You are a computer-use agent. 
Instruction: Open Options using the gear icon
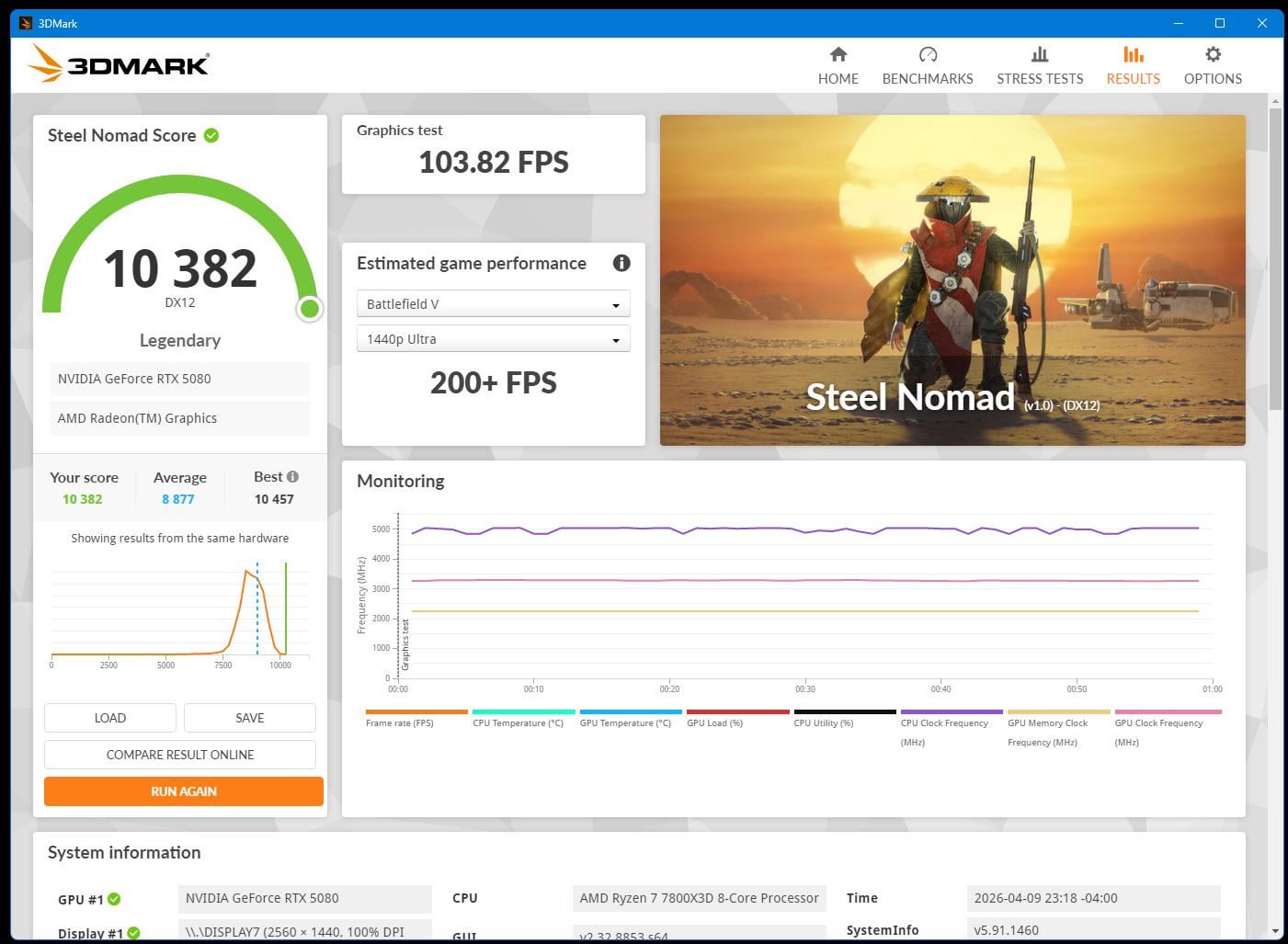[1213, 55]
